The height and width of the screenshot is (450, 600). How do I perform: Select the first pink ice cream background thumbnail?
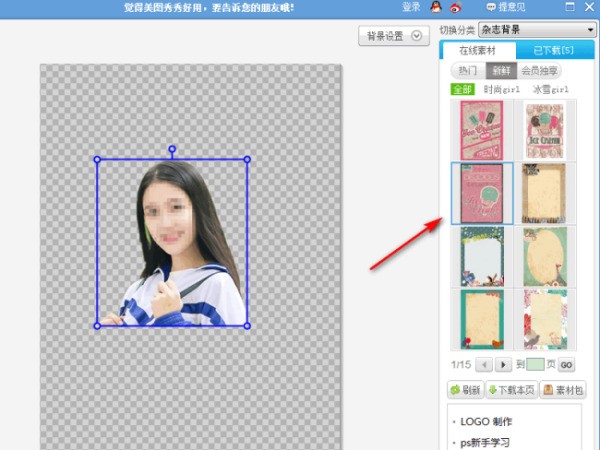(481, 129)
